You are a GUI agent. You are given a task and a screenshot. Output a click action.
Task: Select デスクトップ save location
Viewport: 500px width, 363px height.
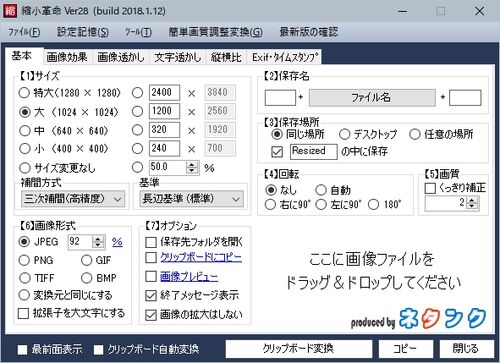click(x=344, y=135)
